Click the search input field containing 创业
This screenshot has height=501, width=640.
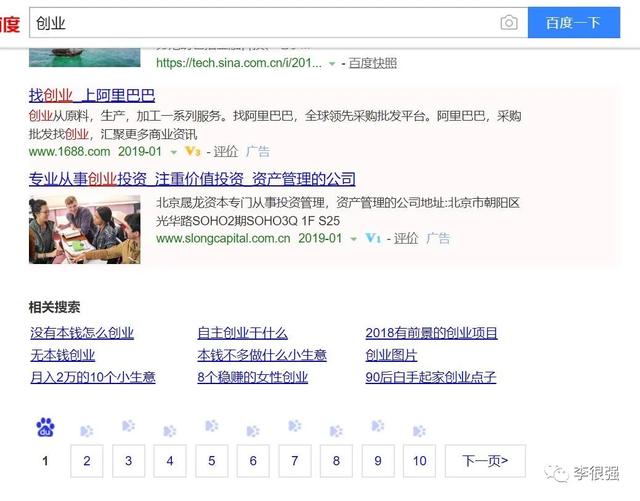[x=260, y=22]
